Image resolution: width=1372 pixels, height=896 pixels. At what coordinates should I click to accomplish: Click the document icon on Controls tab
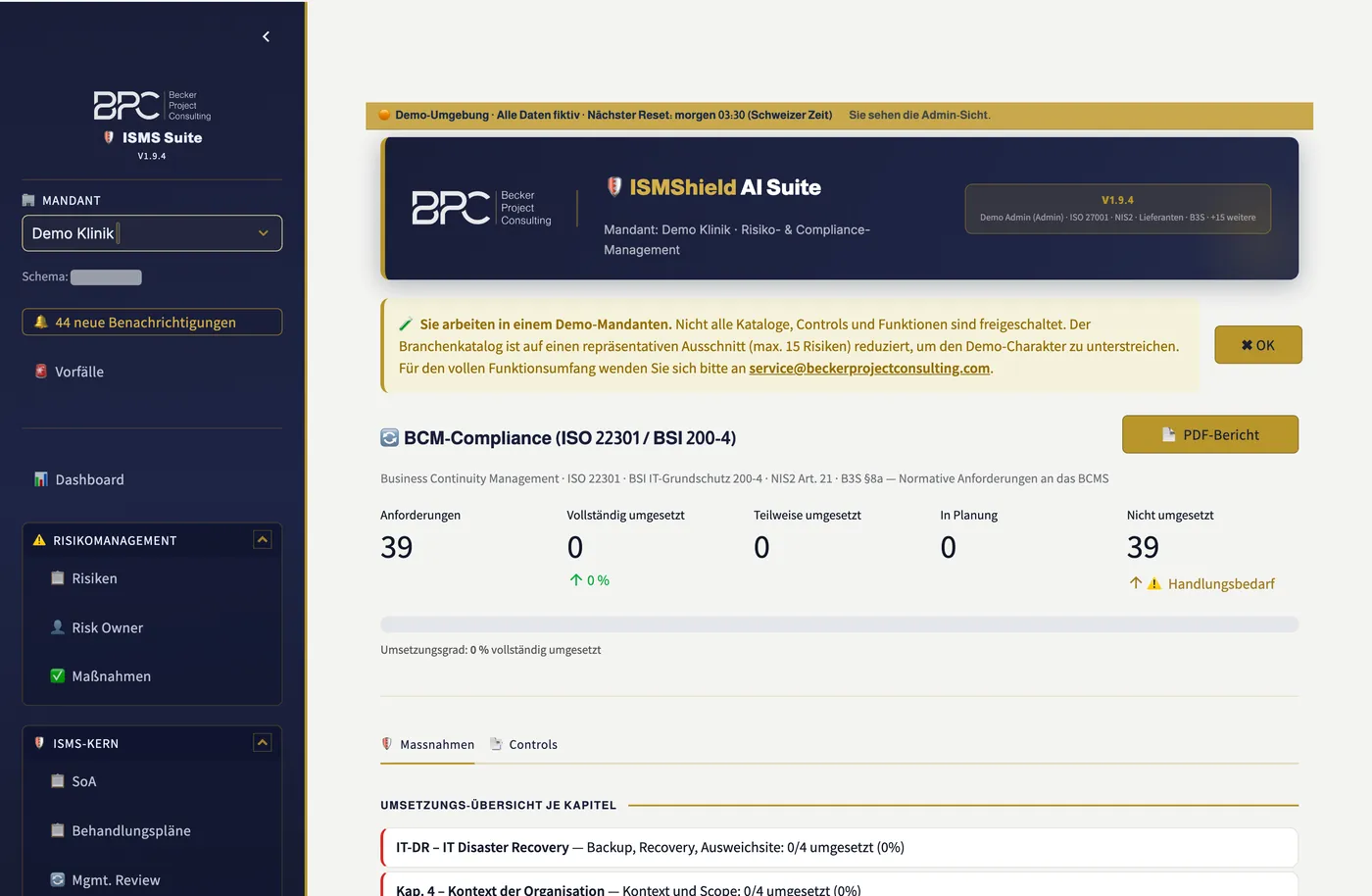(496, 744)
